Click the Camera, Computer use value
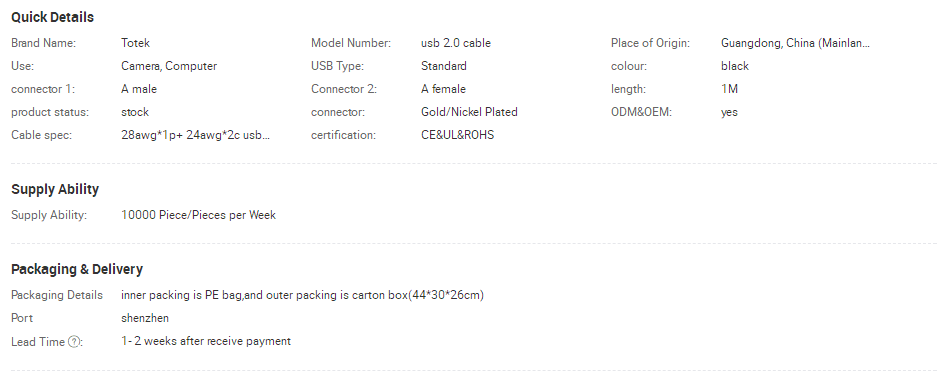The height and width of the screenshot is (381, 937). point(169,66)
